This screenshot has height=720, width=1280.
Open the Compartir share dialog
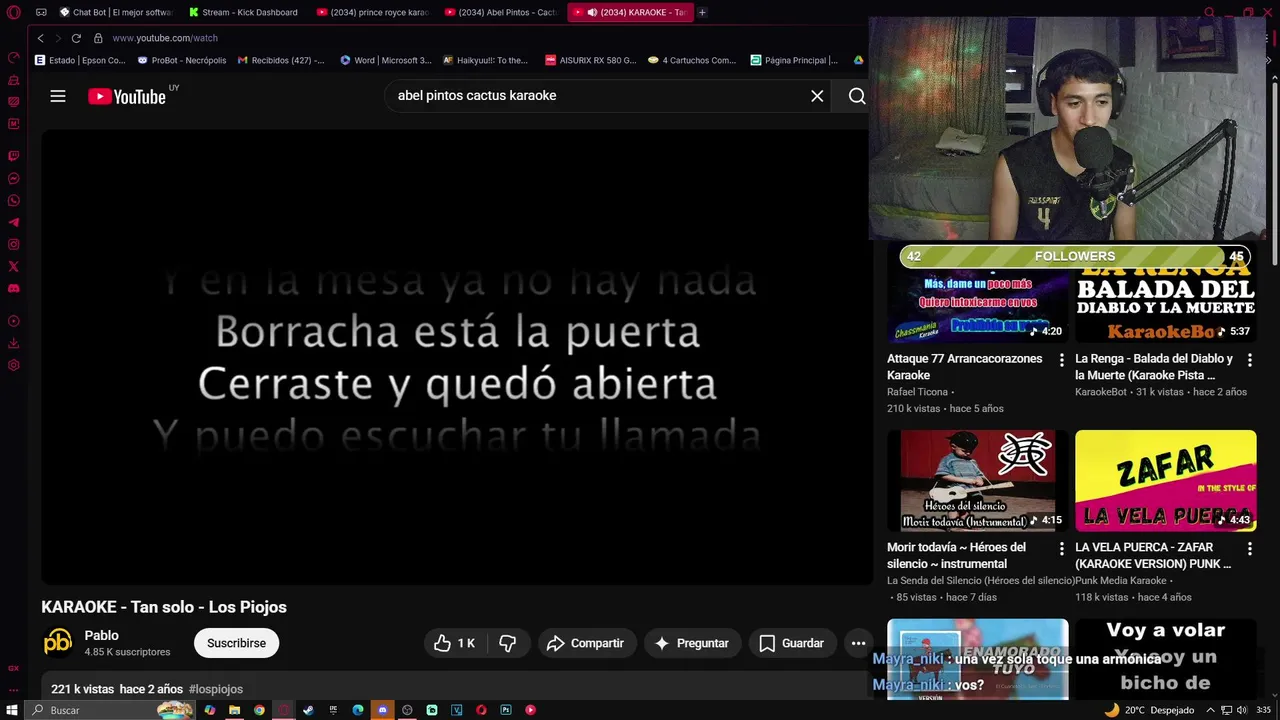[585, 643]
